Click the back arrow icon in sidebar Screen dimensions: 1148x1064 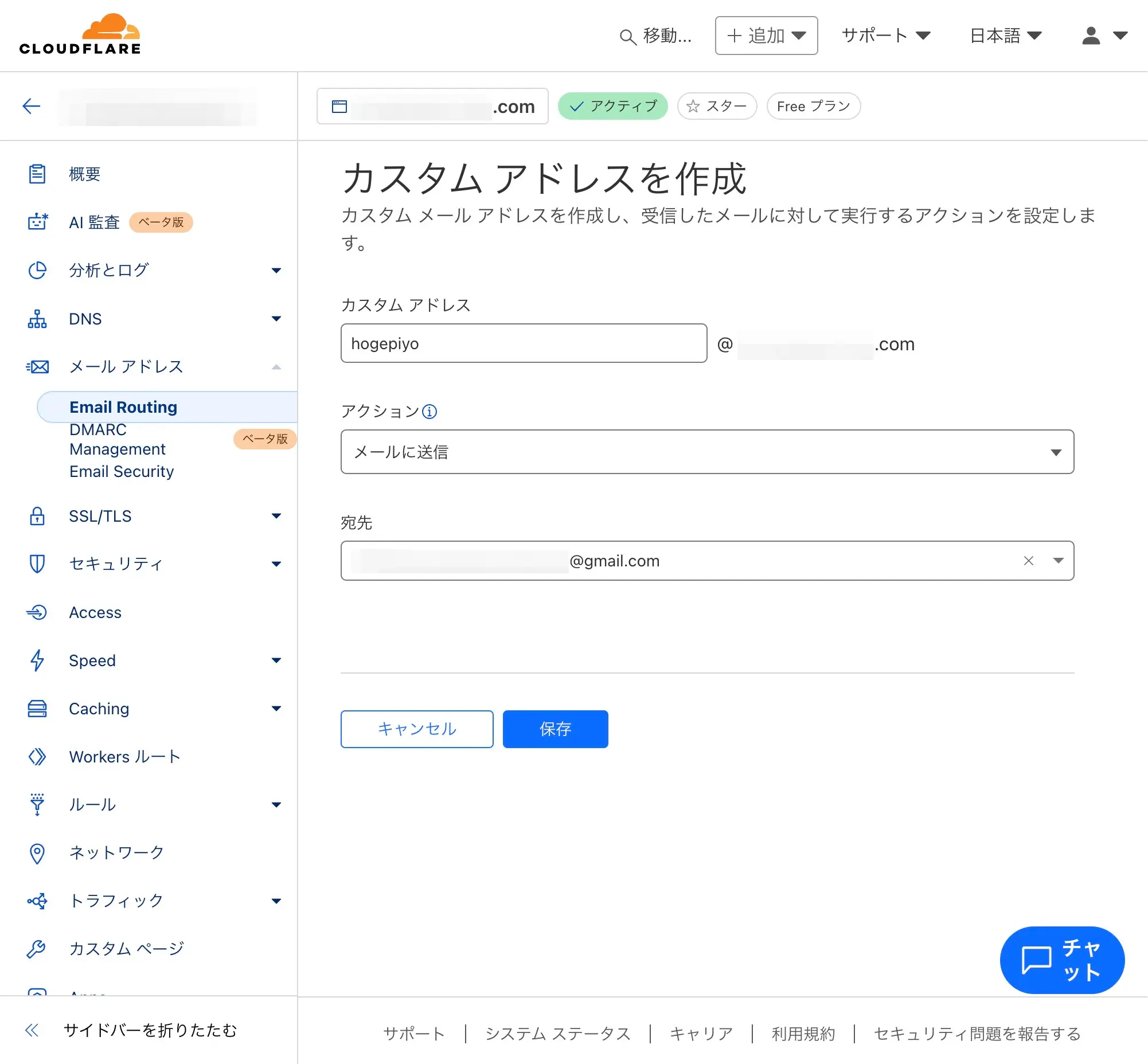[31, 106]
